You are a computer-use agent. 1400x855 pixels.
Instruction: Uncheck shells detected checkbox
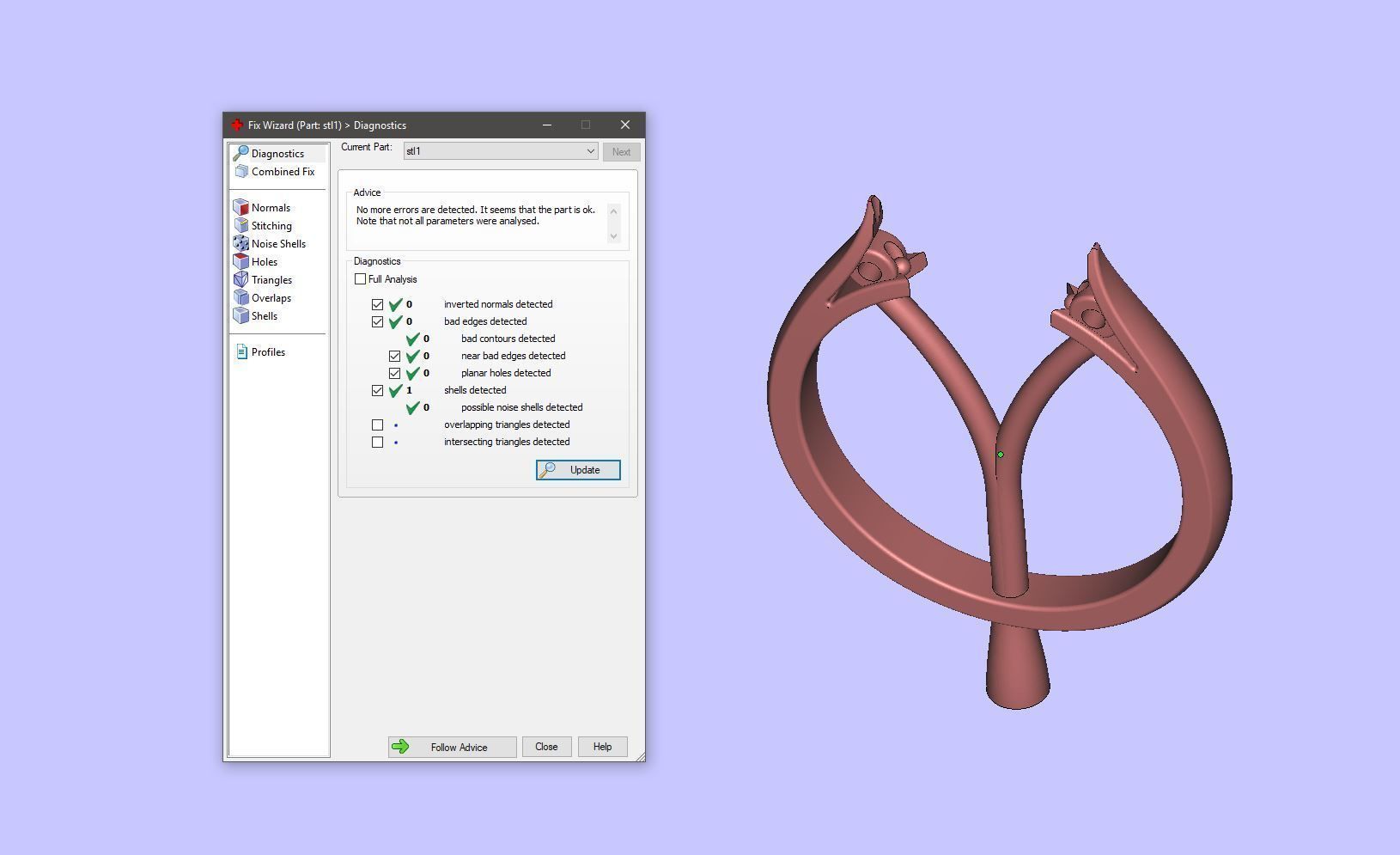pos(377,390)
